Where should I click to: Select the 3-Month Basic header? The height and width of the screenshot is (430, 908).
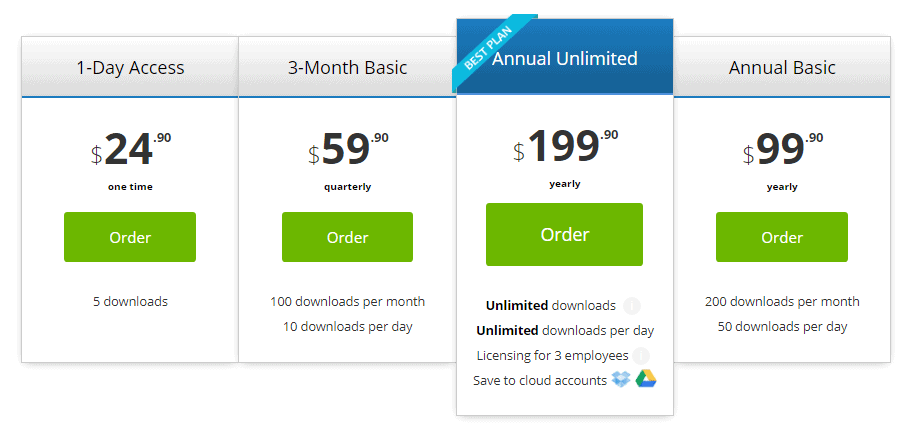click(x=347, y=67)
